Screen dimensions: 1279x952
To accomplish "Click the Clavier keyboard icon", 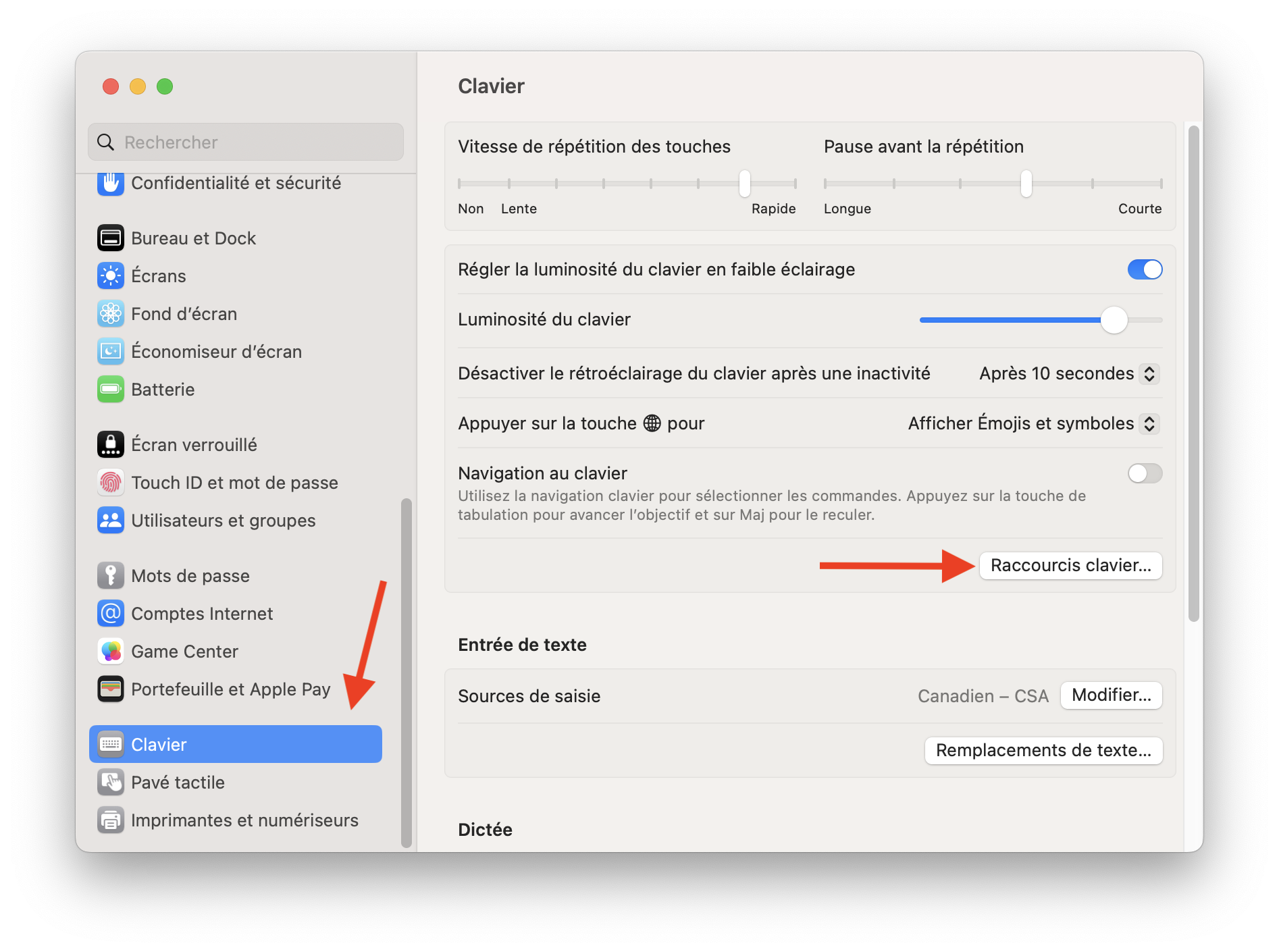I will pos(111,745).
